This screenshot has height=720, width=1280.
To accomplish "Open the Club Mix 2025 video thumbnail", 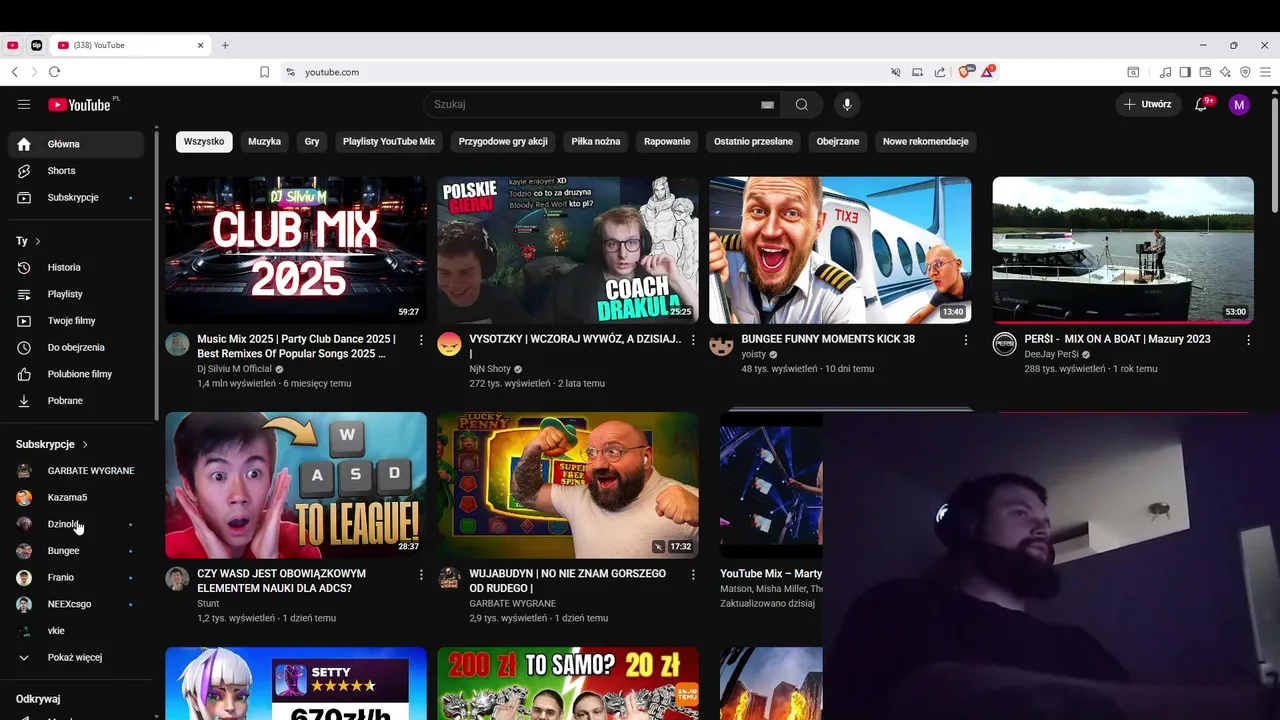I will [296, 250].
